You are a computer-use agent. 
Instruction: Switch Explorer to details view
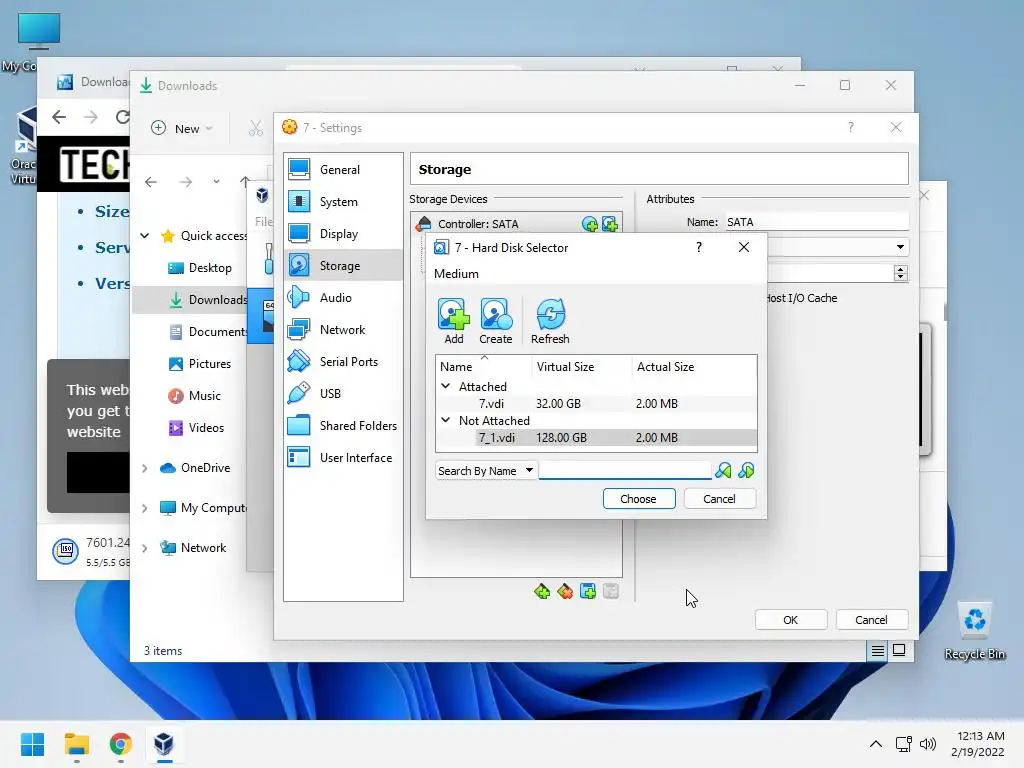click(x=878, y=650)
